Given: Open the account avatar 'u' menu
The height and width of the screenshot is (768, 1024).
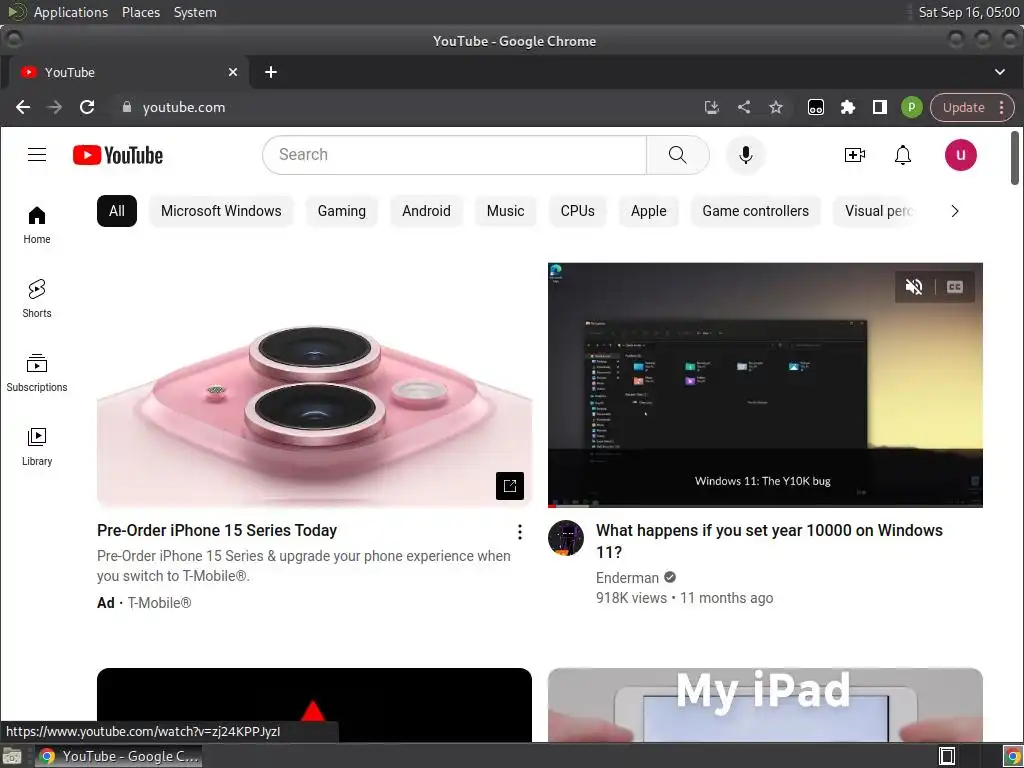Looking at the screenshot, I should pos(960,155).
